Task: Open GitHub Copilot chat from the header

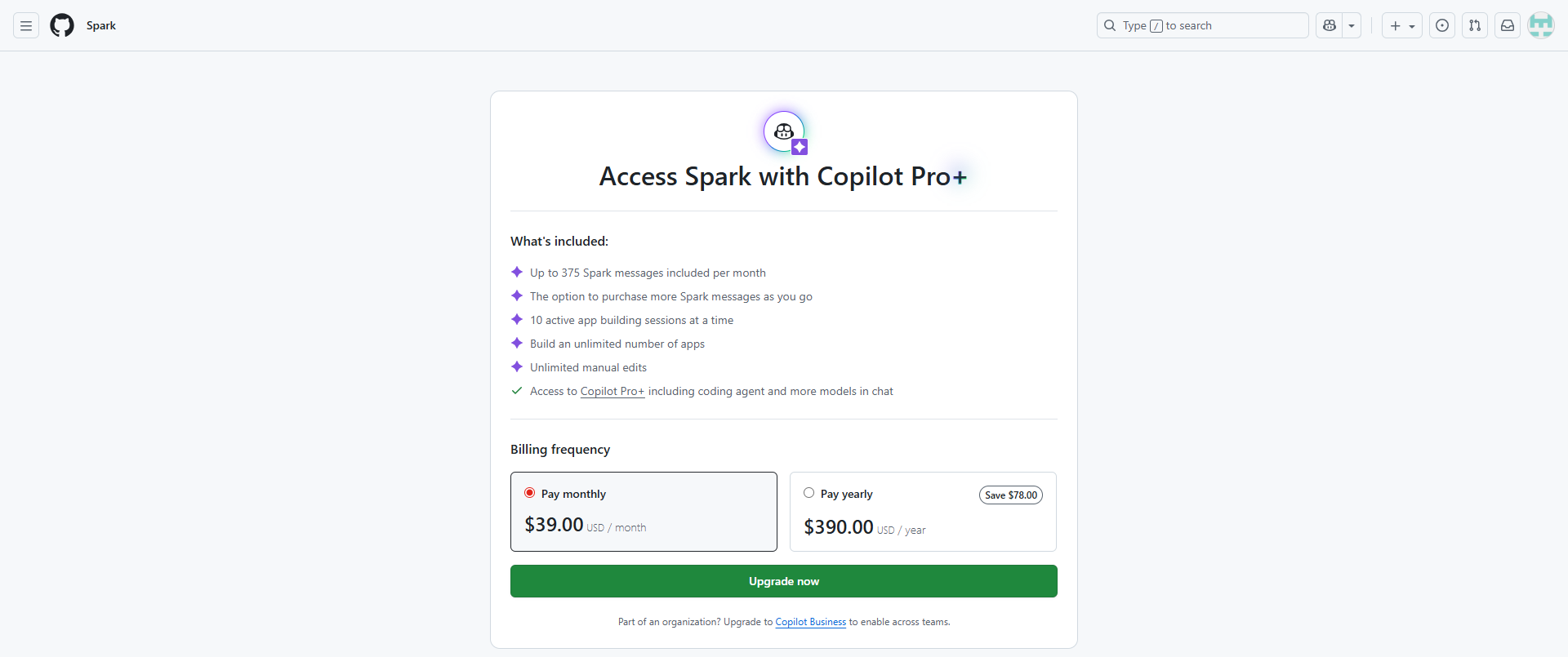Action: click(1328, 25)
